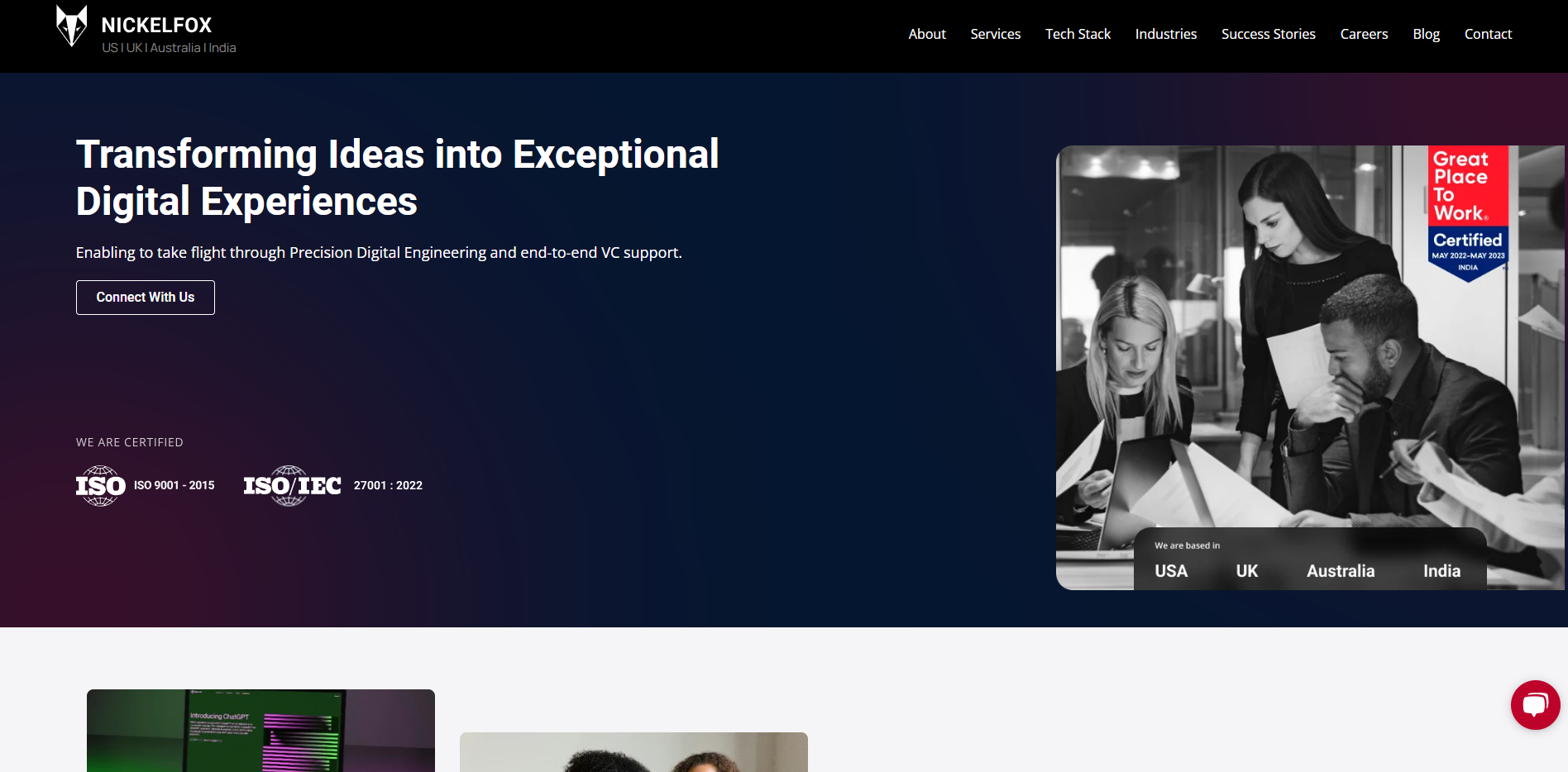Click the Precision Digital Engineering subtitle
The height and width of the screenshot is (772, 1568).
pyautogui.click(x=379, y=252)
